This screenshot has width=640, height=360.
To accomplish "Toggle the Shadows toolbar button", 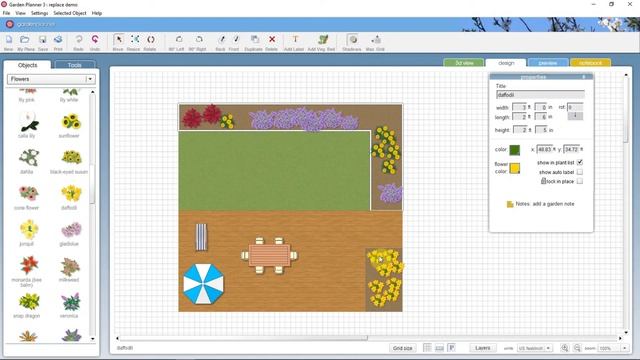I will pos(353,40).
